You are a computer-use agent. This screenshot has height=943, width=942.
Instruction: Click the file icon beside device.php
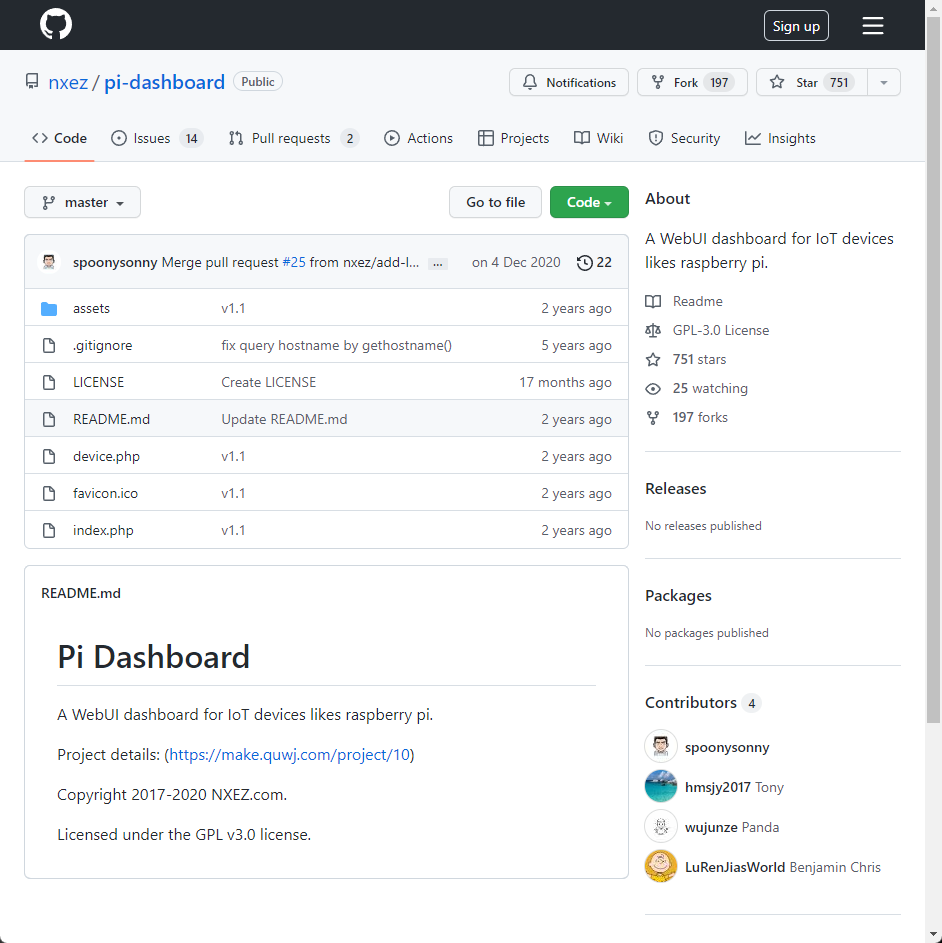click(49, 456)
